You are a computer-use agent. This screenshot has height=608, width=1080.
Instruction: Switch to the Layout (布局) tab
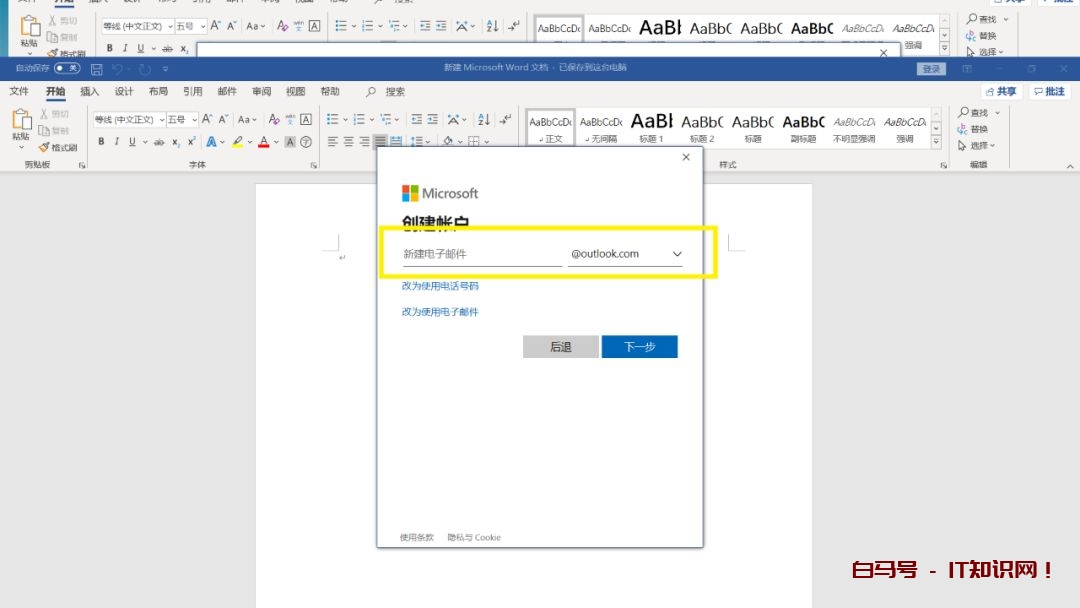tap(158, 91)
